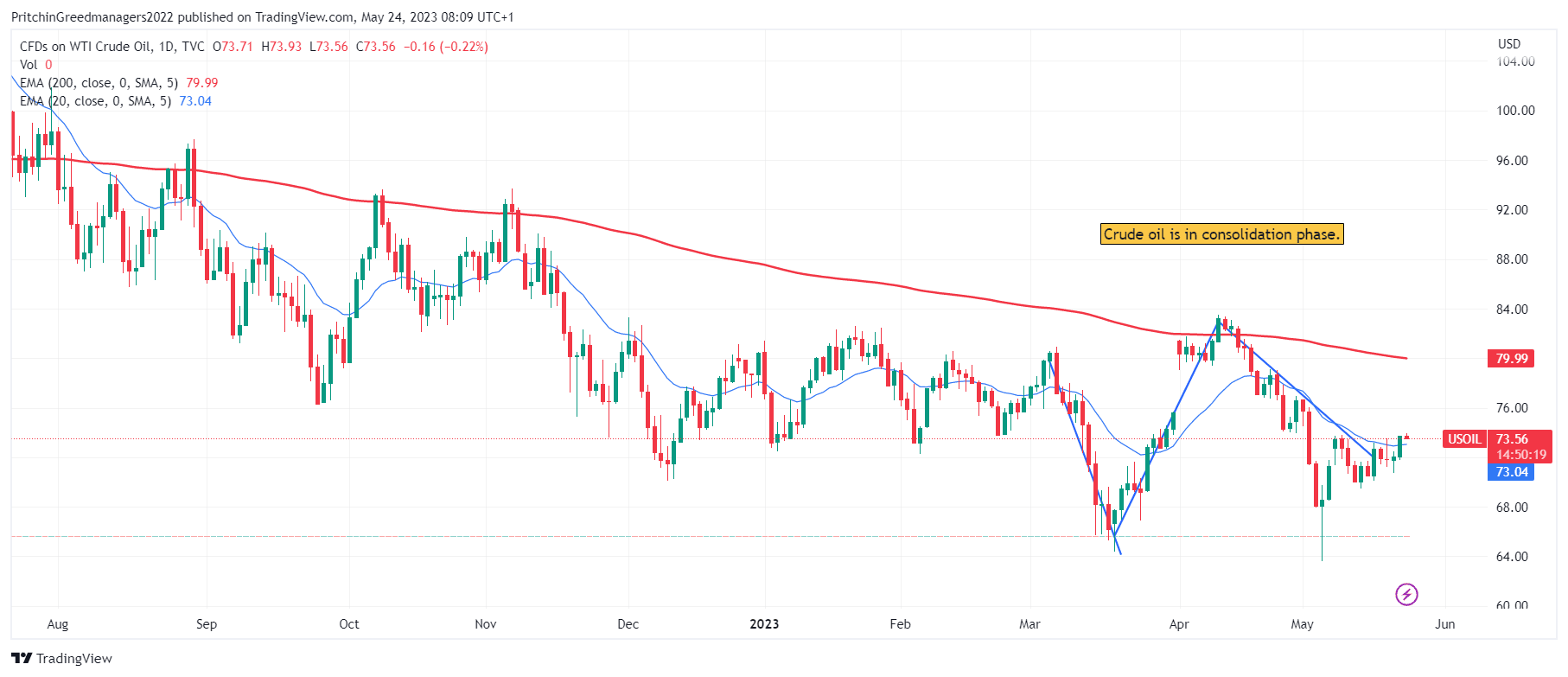Click the 'CFDs on WTI Crude Oil, 1D, TVC' title
The width and height of the screenshot is (1568, 677).
(112, 47)
